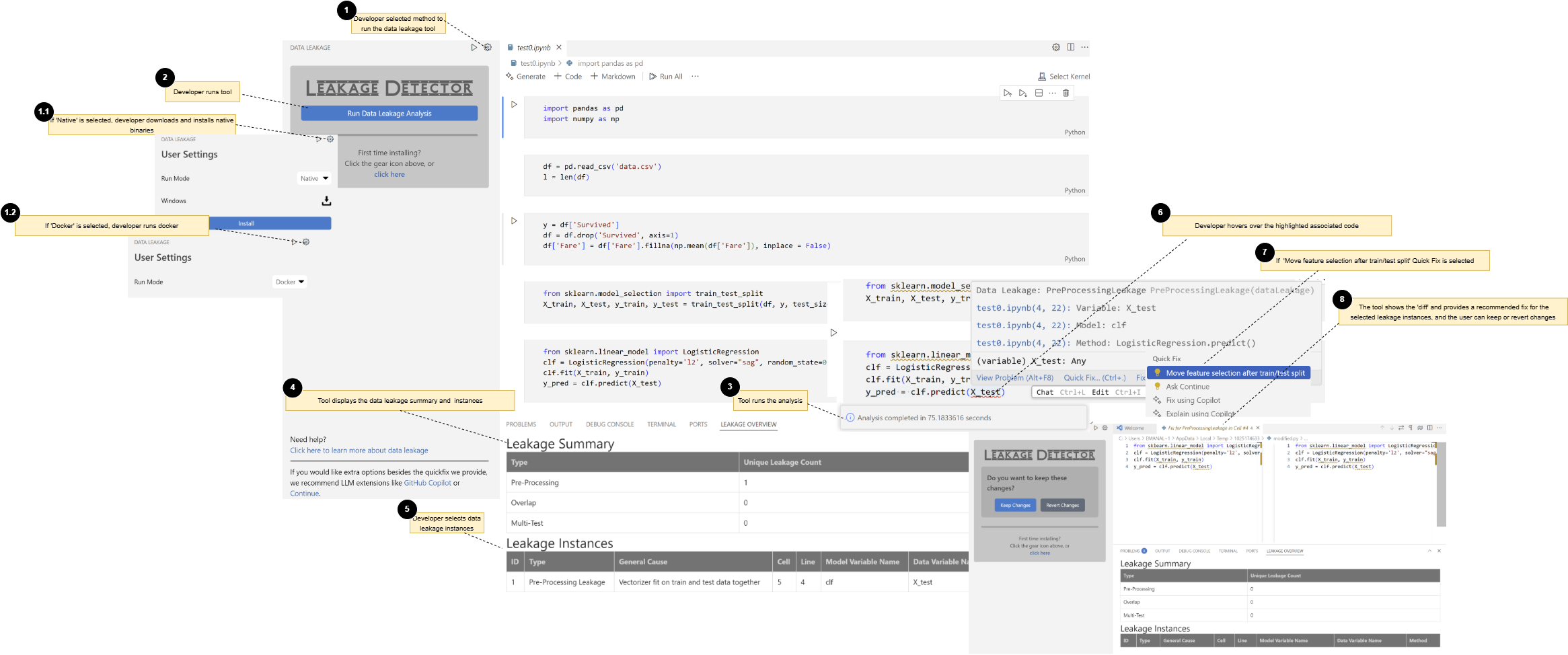Screen dimensions: 1568x655
Task: Click Run Data Leakage Analysis button
Action: tap(389, 114)
